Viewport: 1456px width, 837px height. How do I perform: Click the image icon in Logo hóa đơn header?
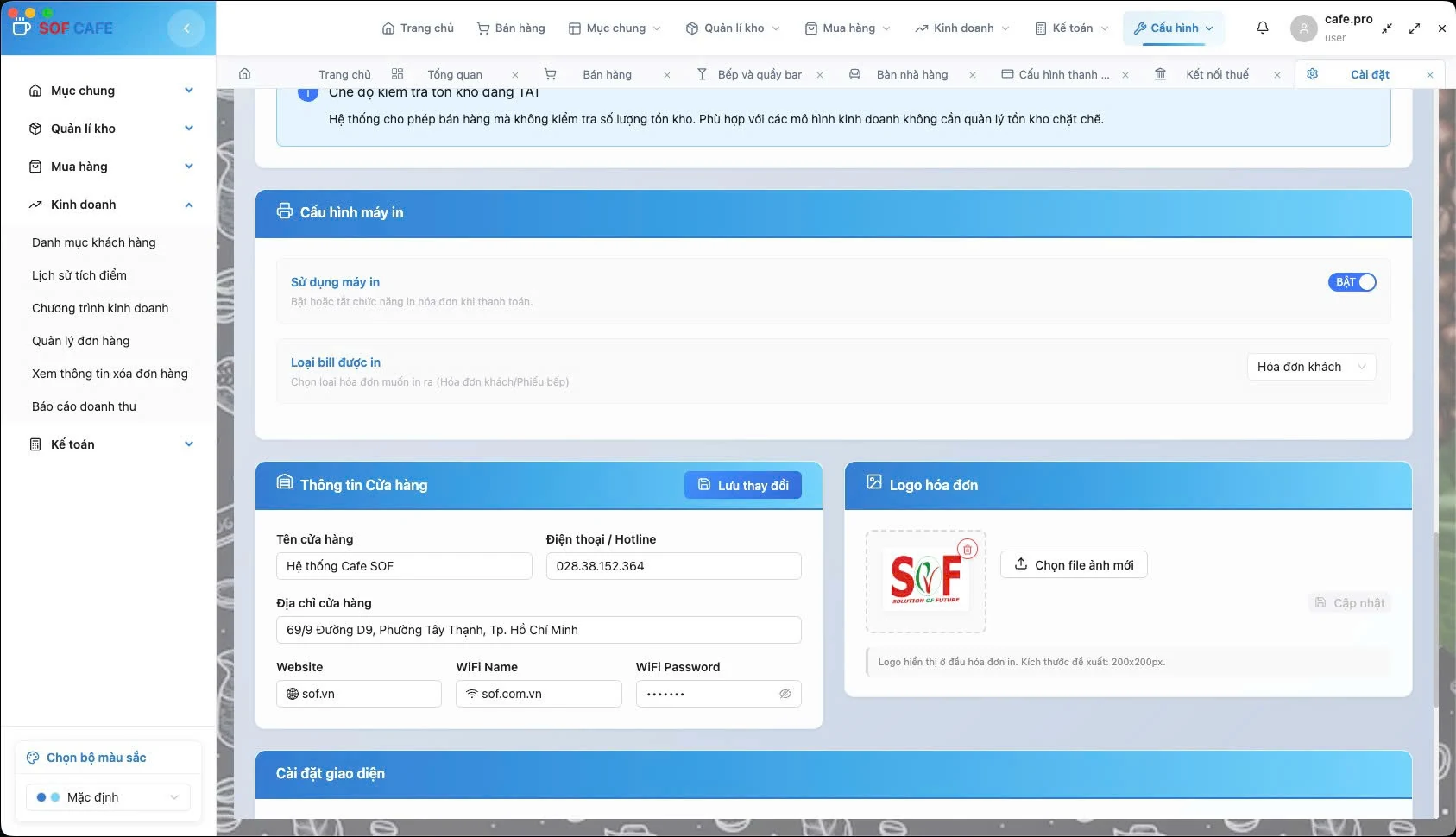pyautogui.click(x=874, y=482)
